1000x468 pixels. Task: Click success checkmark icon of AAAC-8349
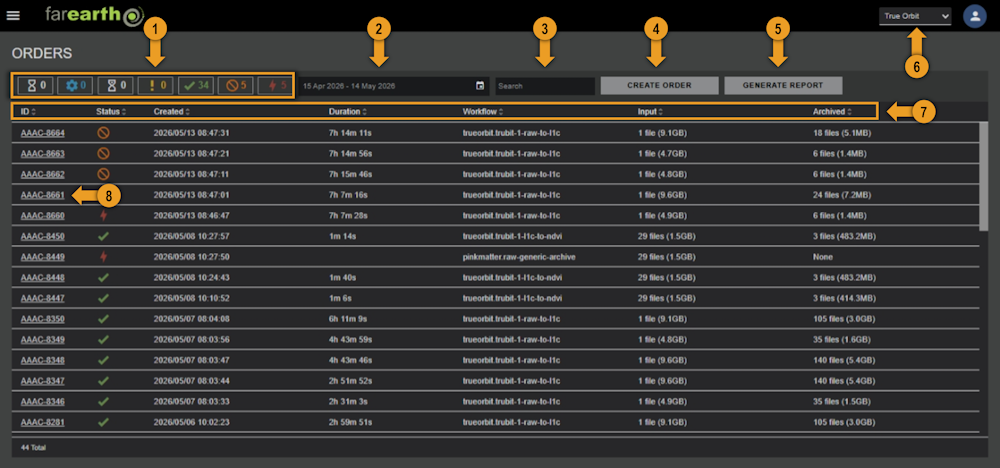[x=103, y=339]
